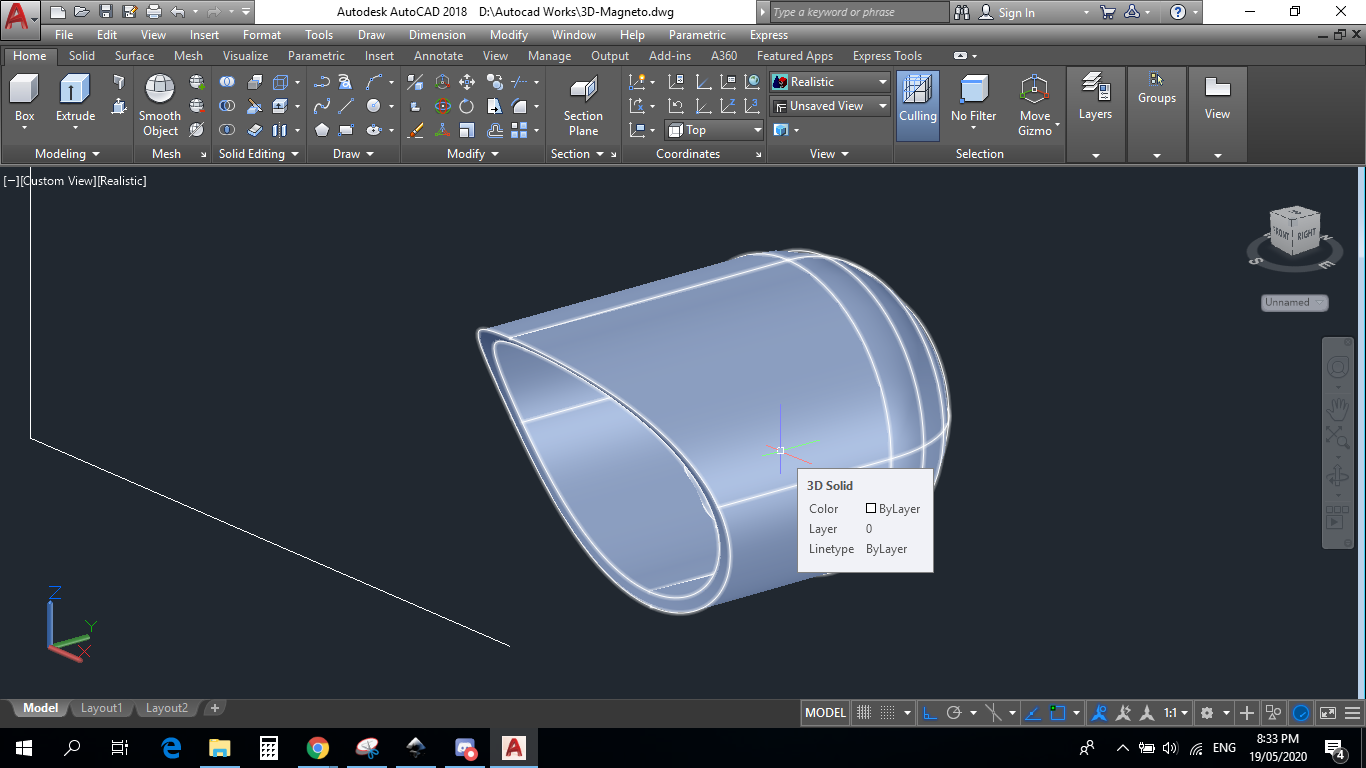Screen dimensions: 1366x768
Task: Click the Save icon in quick access toolbar
Action: (x=105, y=12)
